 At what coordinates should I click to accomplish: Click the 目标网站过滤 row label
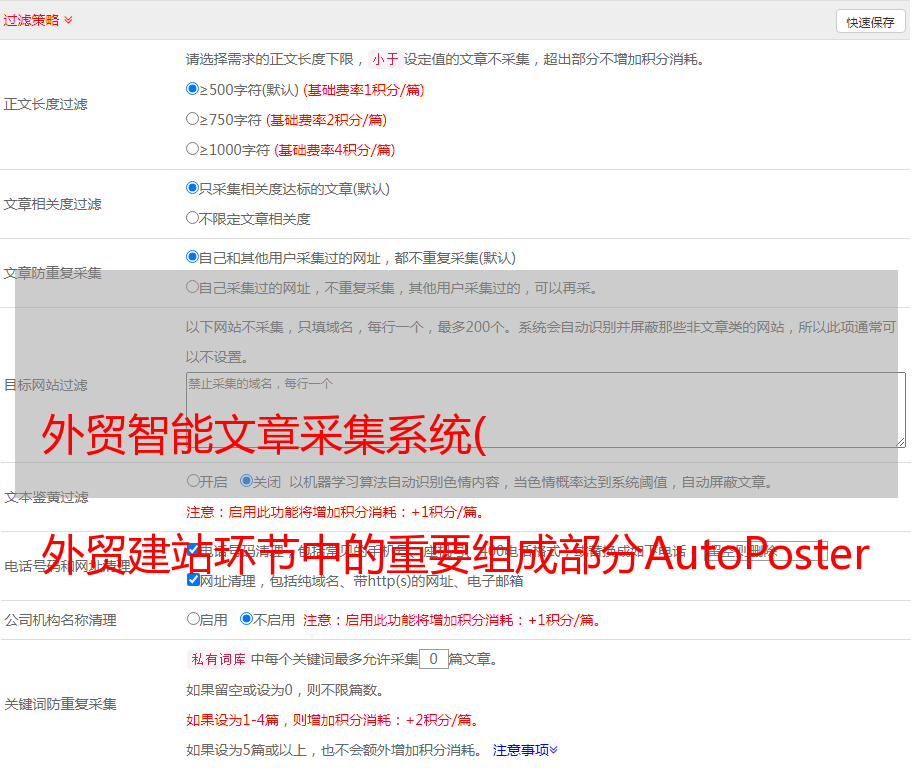[45, 385]
